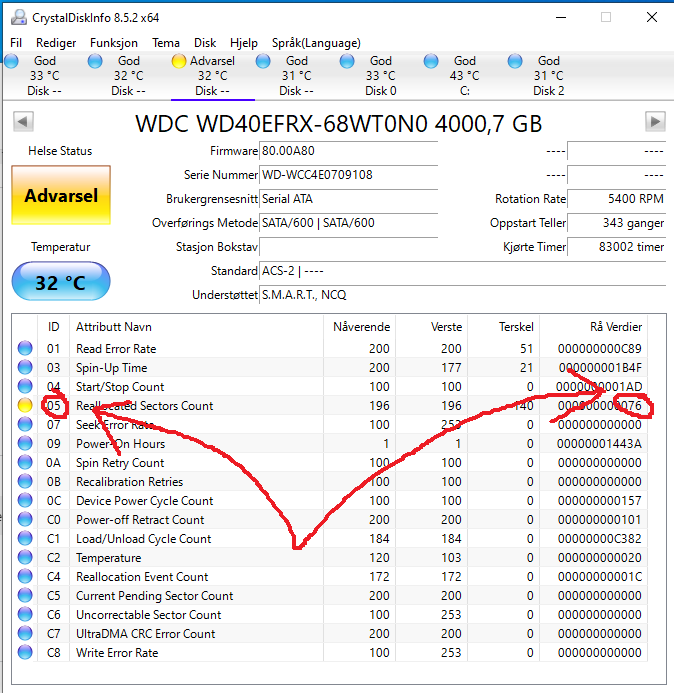Open the Hjelp menu
The height and width of the screenshot is (693, 674).
coord(244,43)
